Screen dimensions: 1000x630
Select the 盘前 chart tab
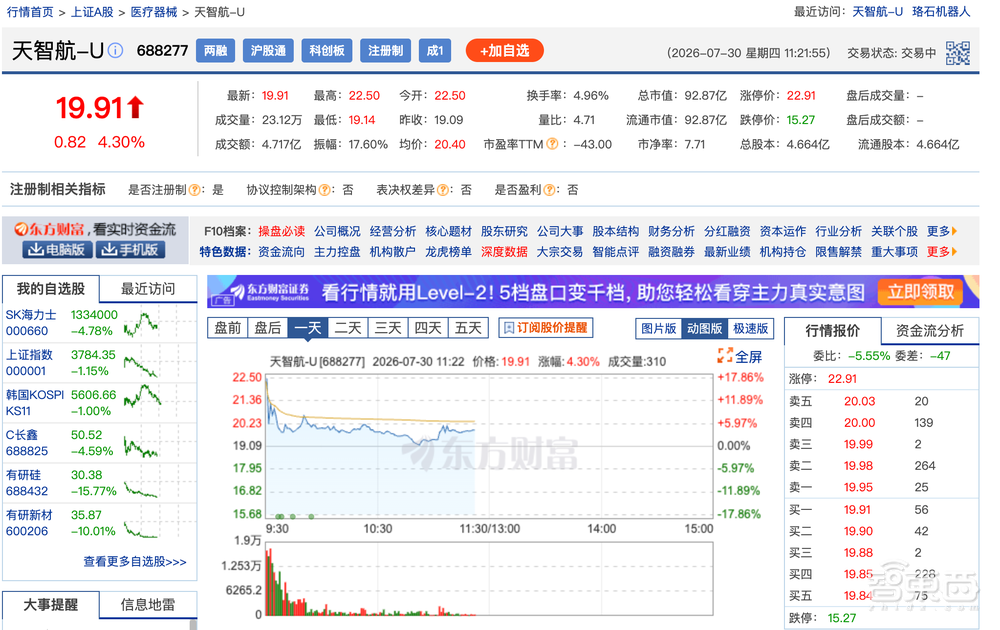tap(228, 328)
